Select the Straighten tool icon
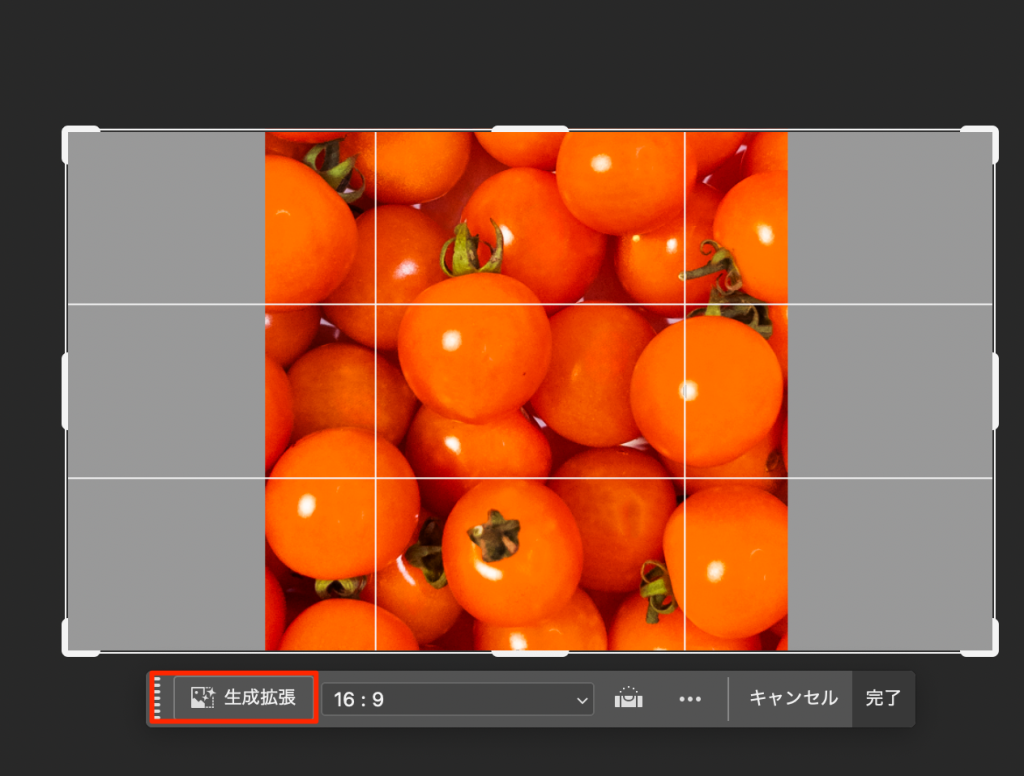This screenshot has width=1024, height=776. 628,698
